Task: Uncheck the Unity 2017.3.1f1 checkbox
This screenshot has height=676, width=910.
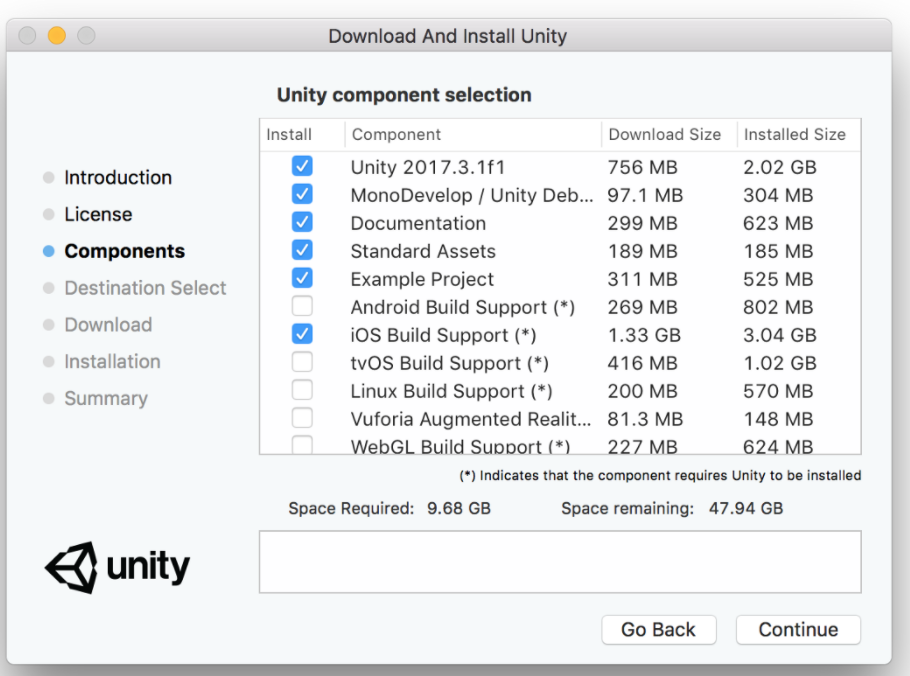Action: pos(302,166)
